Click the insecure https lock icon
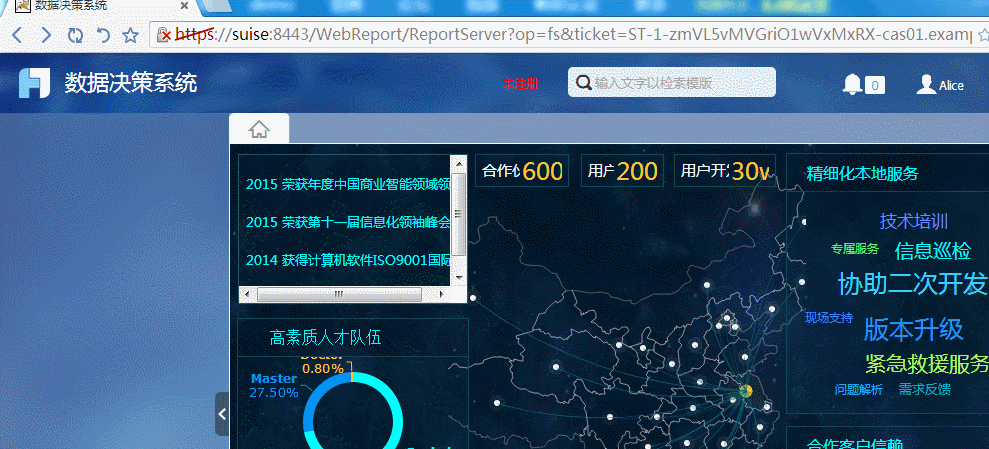The width and height of the screenshot is (989, 449). click(x=163, y=34)
